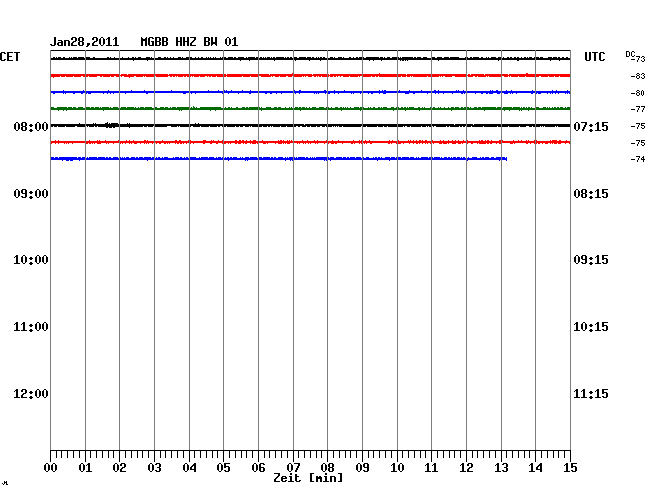Click the black trace beside the 08:00 label
The height and width of the screenshot is (494, 650).
310,125
